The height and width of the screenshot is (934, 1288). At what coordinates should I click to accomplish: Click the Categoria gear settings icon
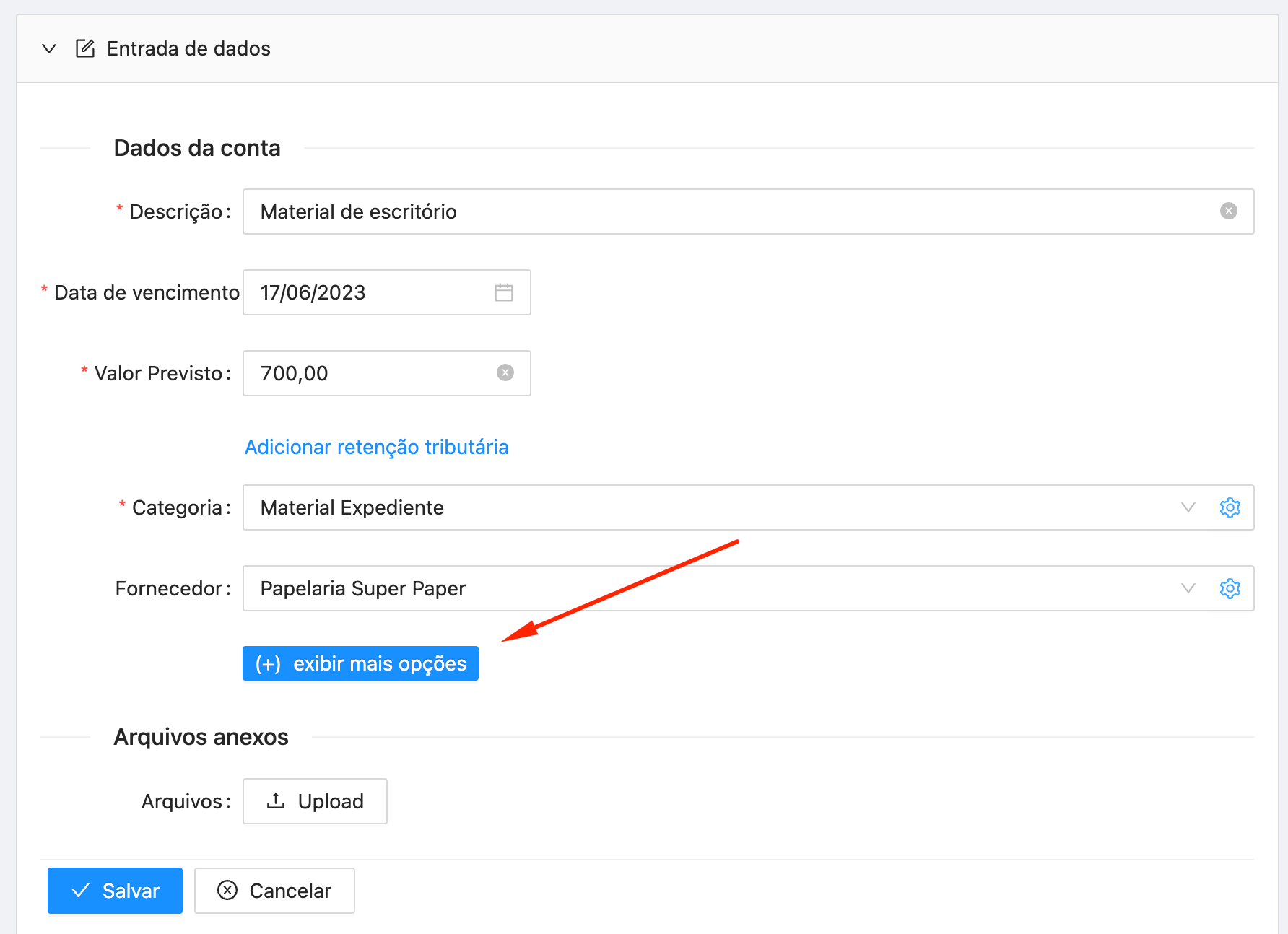click(x=1230, y=507)
